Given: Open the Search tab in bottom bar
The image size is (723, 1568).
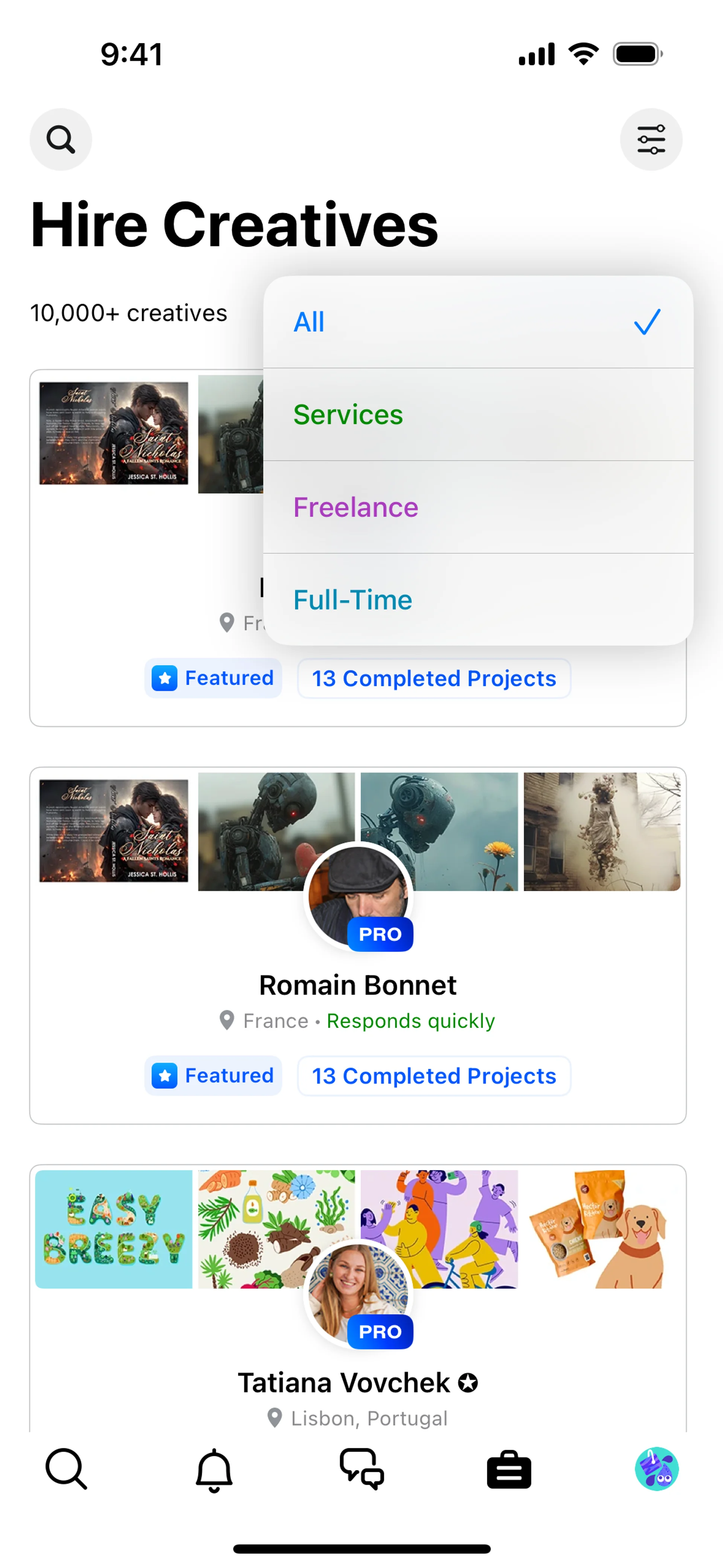Looking at the screenshot, I should (x=66, y=1469).
